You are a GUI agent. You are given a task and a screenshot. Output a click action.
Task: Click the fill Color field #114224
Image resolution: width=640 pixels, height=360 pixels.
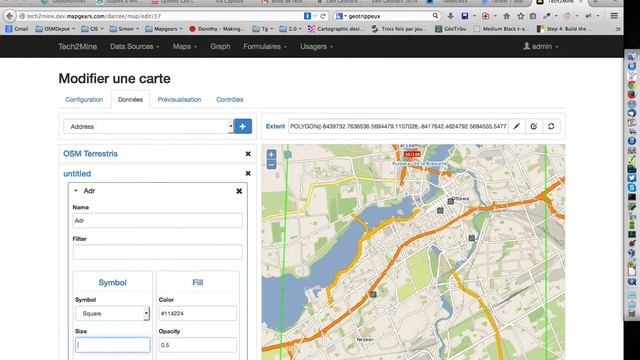198,313
